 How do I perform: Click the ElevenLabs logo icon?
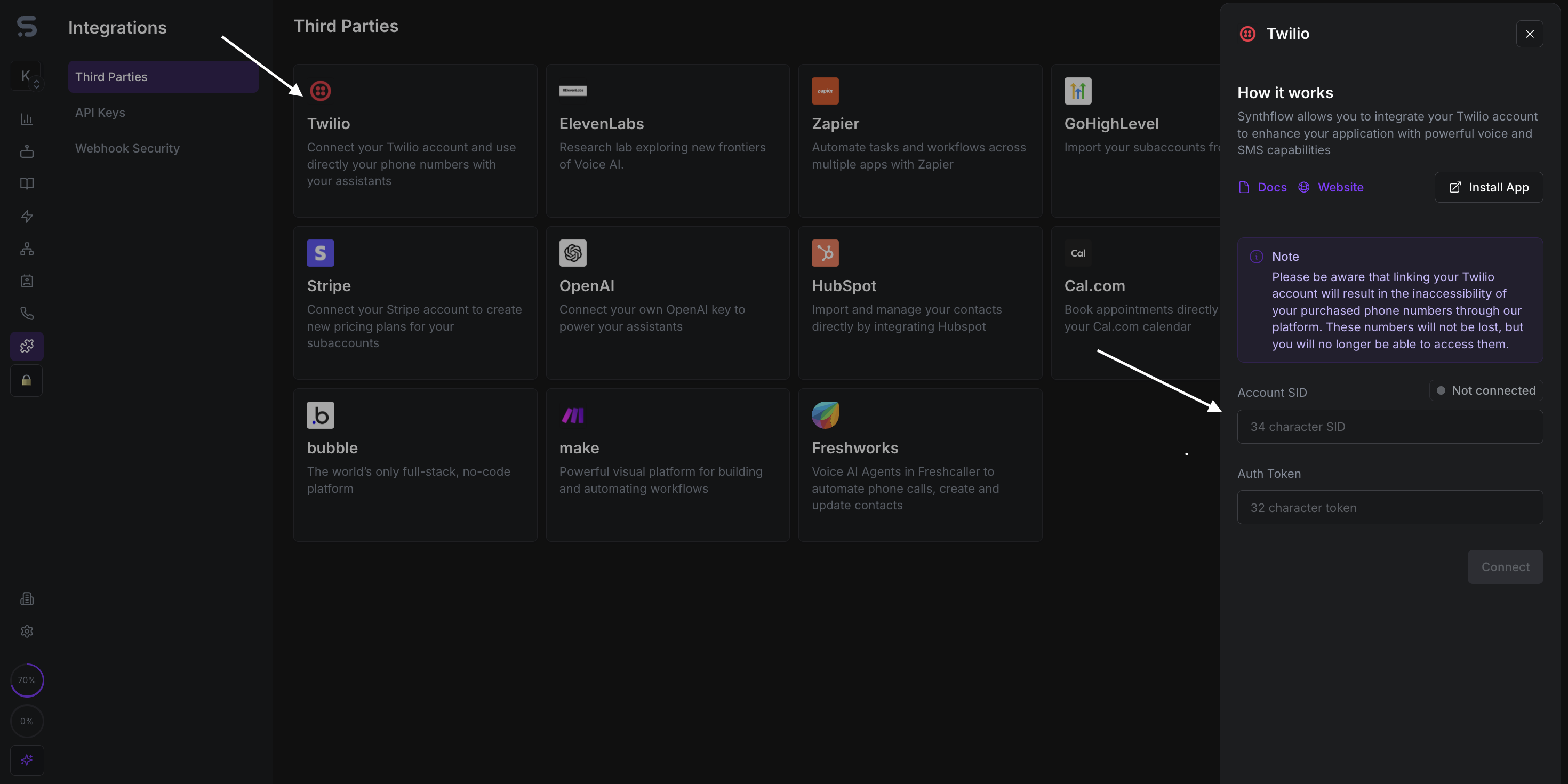573,91
